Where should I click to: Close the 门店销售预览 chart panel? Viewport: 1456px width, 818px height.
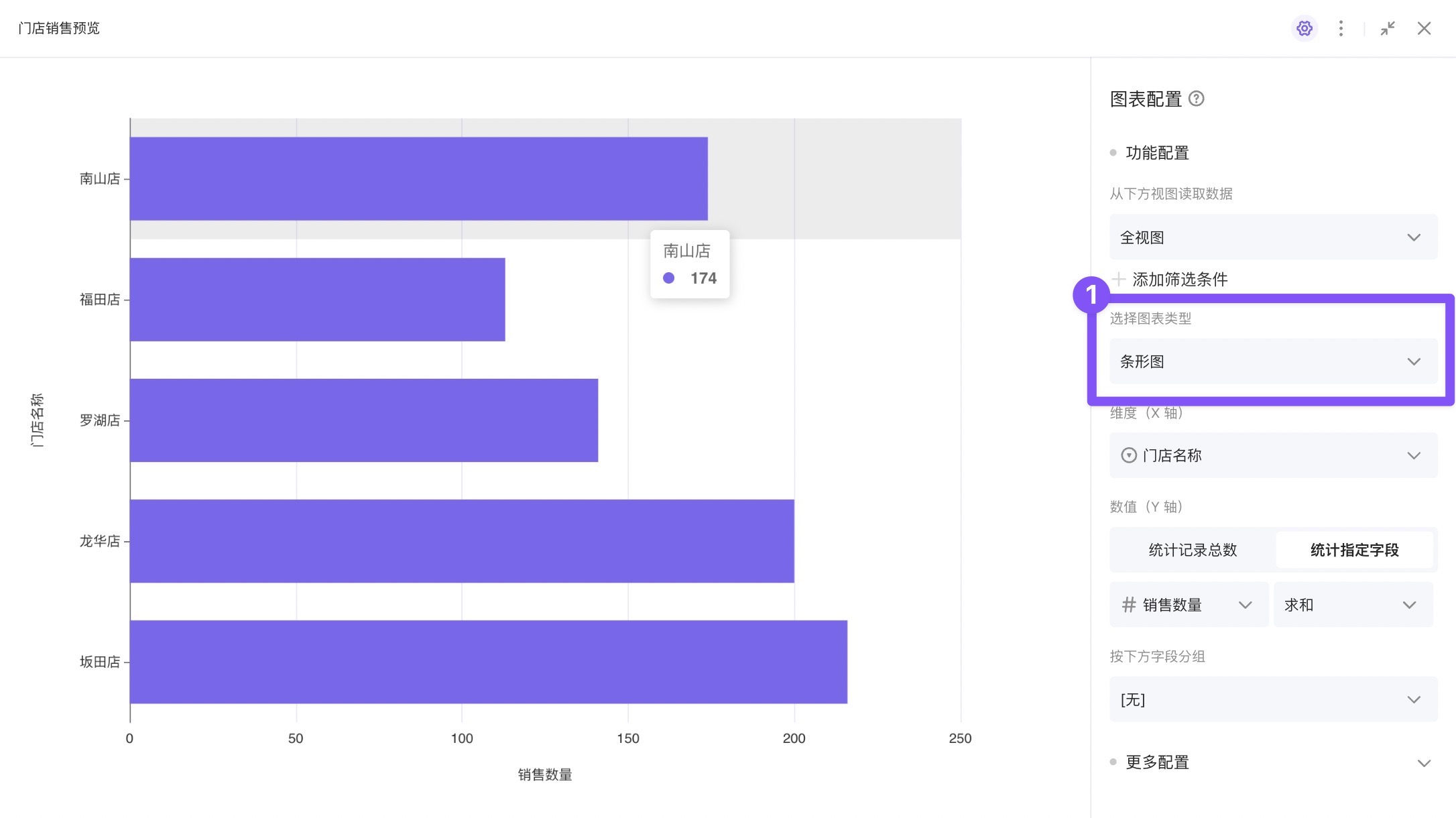pos(1424,28)
